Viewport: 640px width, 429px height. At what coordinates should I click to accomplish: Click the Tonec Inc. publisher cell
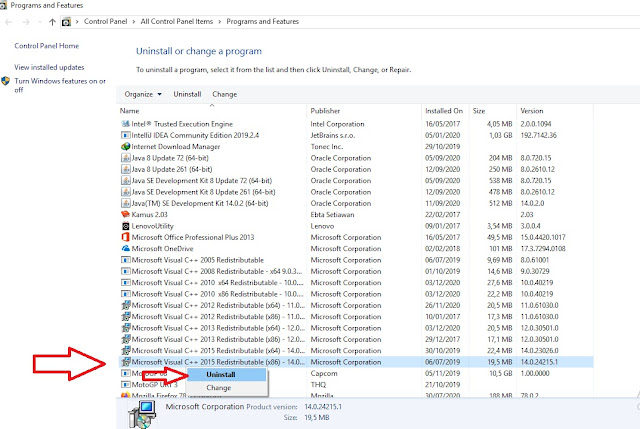327,147
